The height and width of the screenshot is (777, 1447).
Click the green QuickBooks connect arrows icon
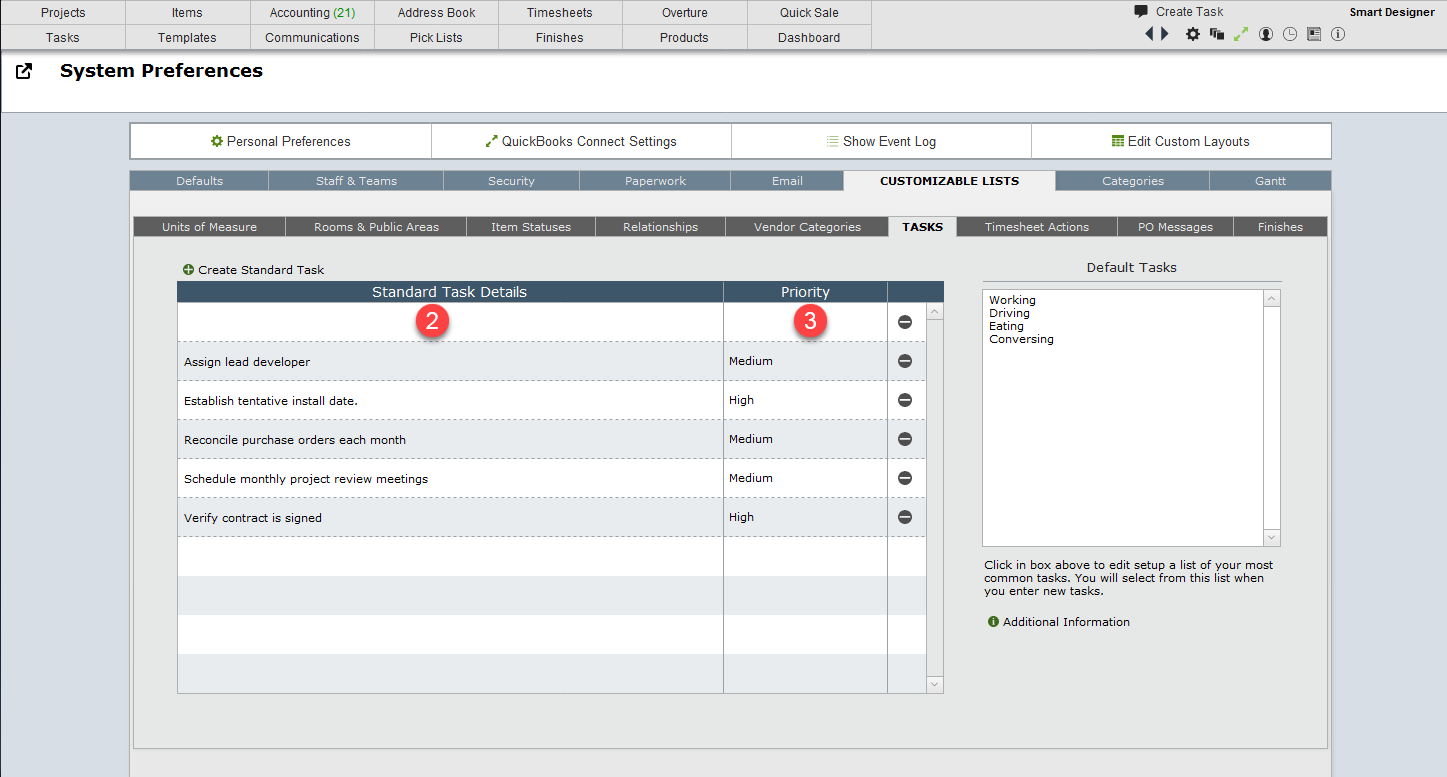tap(1241, 34)
